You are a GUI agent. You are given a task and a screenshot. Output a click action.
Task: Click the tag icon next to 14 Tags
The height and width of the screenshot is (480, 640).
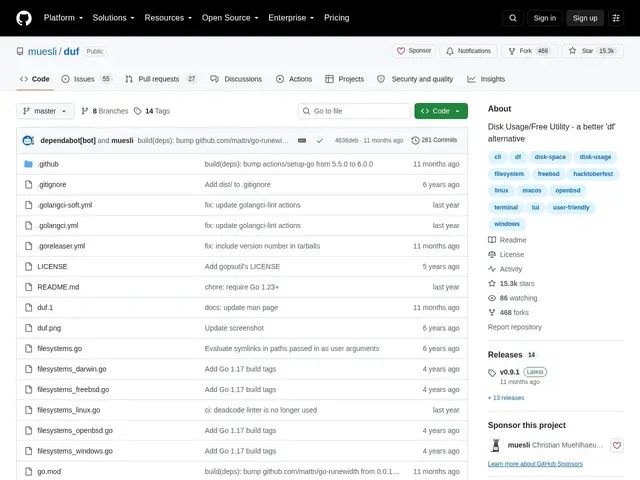click(138, 111)
